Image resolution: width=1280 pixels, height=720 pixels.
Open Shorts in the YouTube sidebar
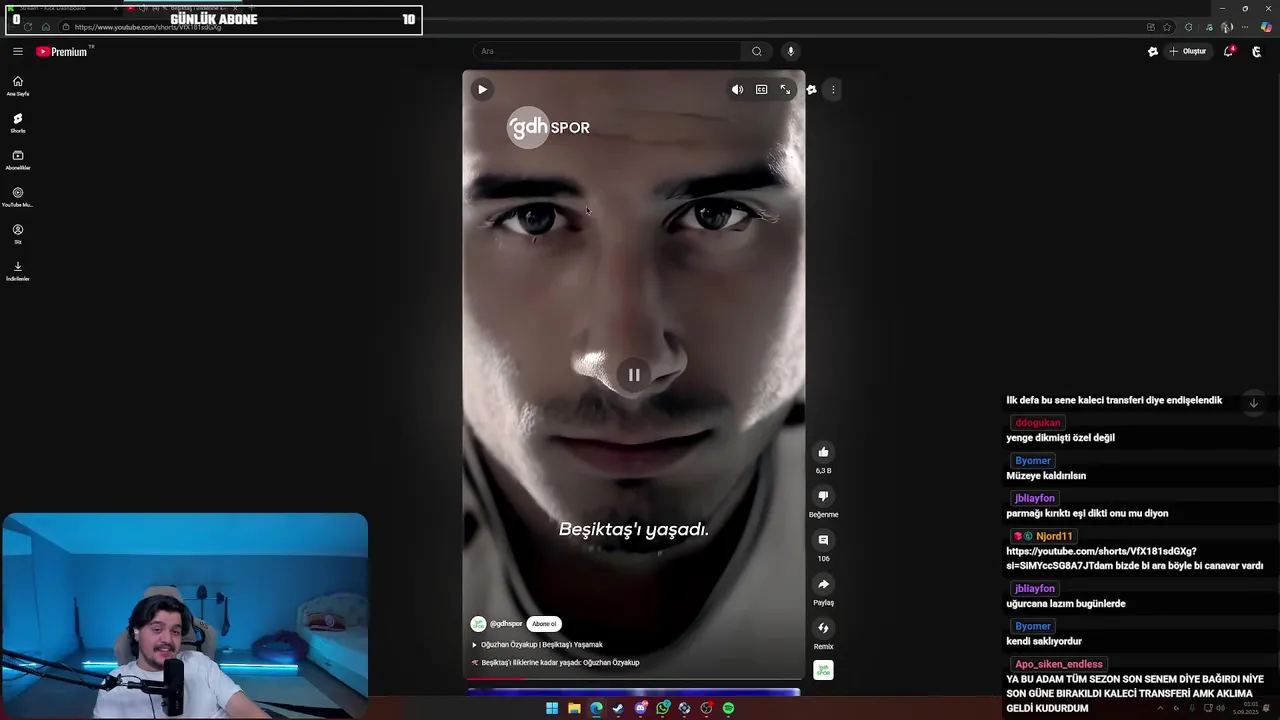(17, 123)
